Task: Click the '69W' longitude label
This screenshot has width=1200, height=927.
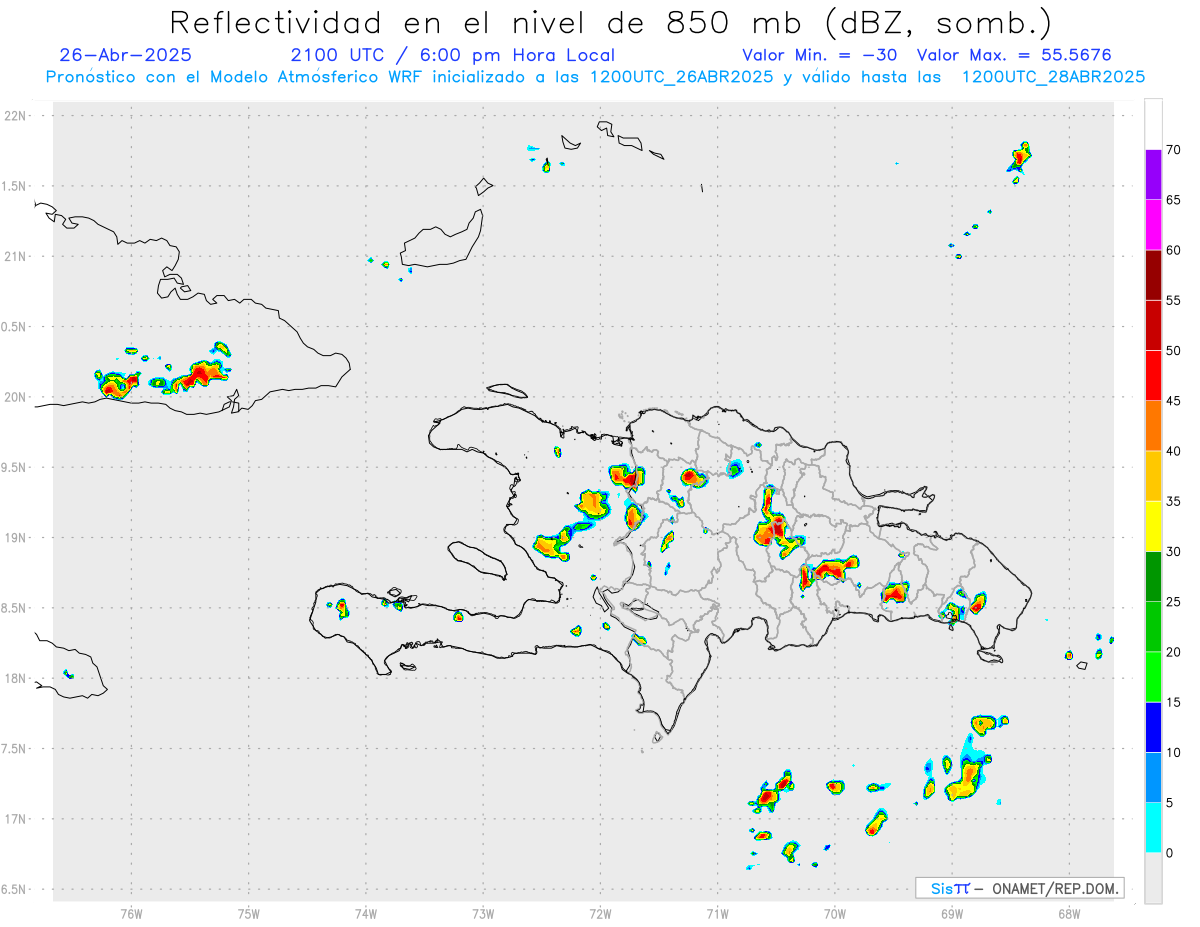Action: [952, 913]
